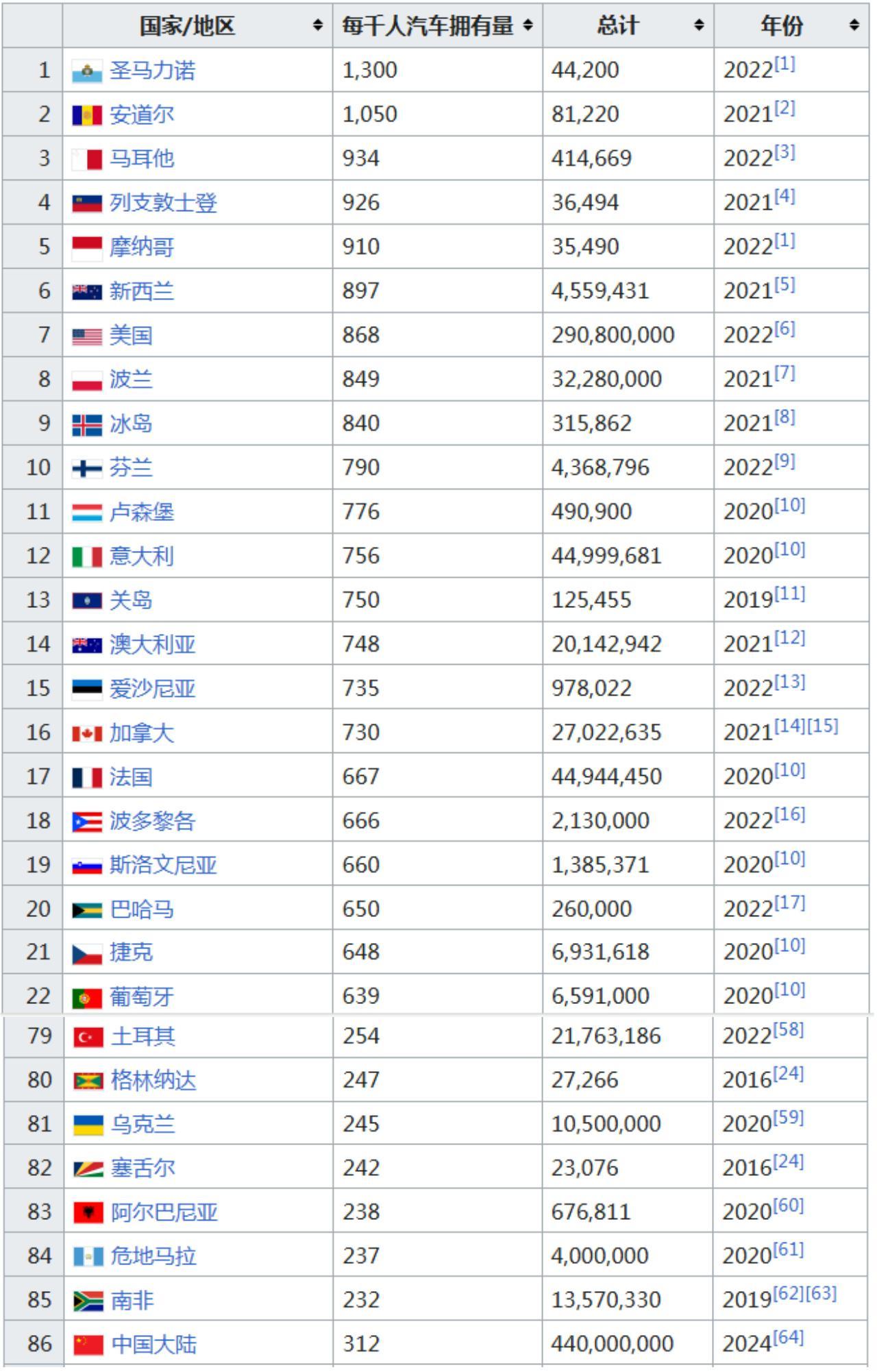The height and width of the screenshot is (1372, 877).
Task: Open reference [3] in 马耳他 row
Action: [785, 152]
